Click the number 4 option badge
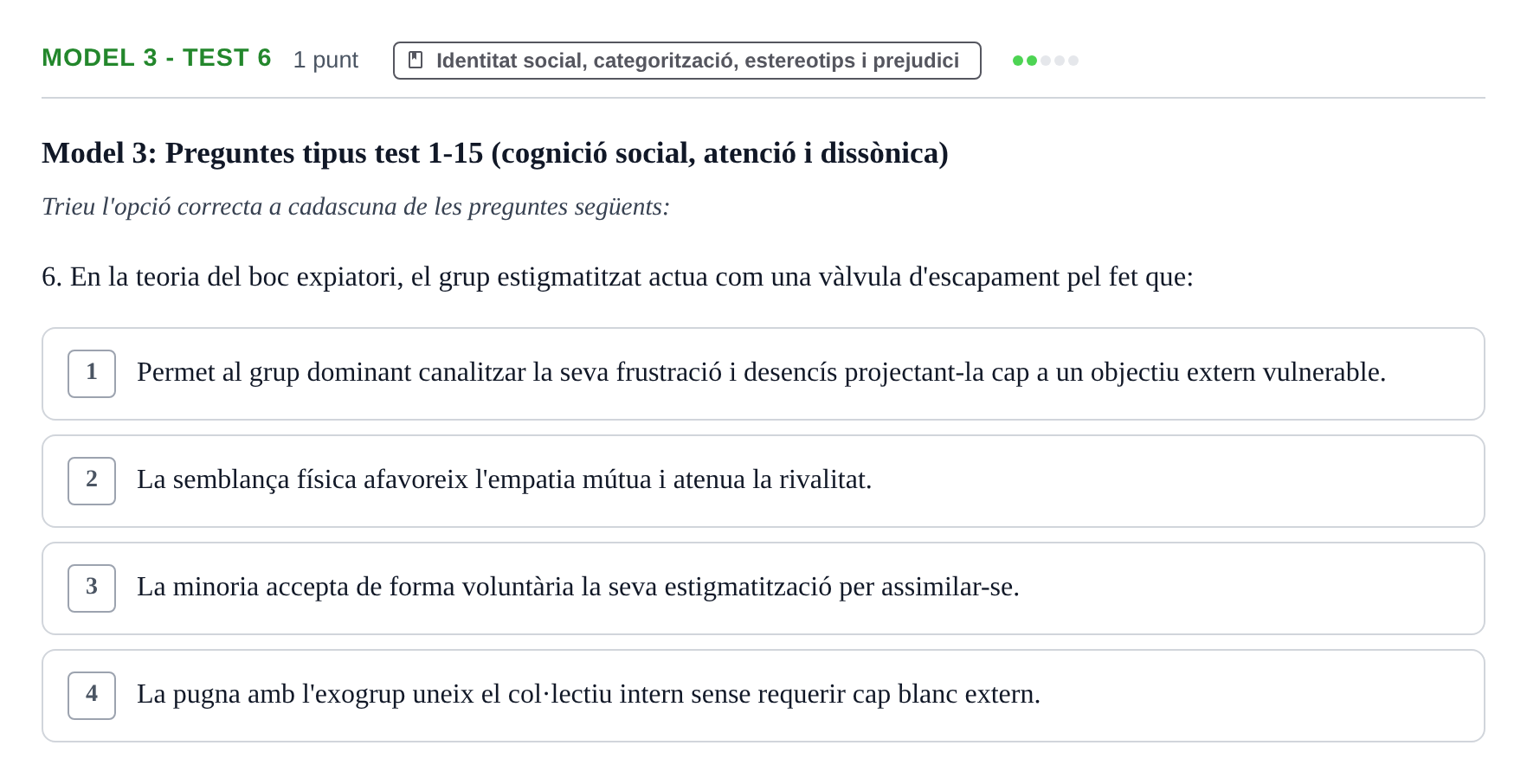Image resolution: width=1527 pixels, height=784 pixels. point(92,696)
